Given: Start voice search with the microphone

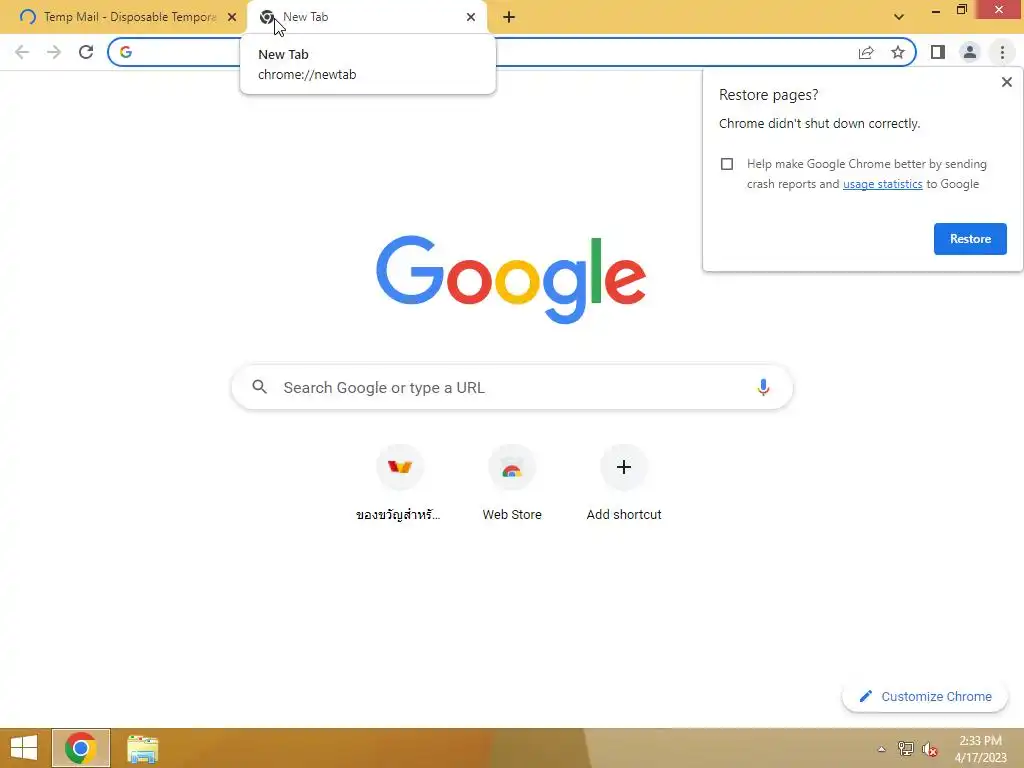Looking at the screenshot, I should coord(763,387).
